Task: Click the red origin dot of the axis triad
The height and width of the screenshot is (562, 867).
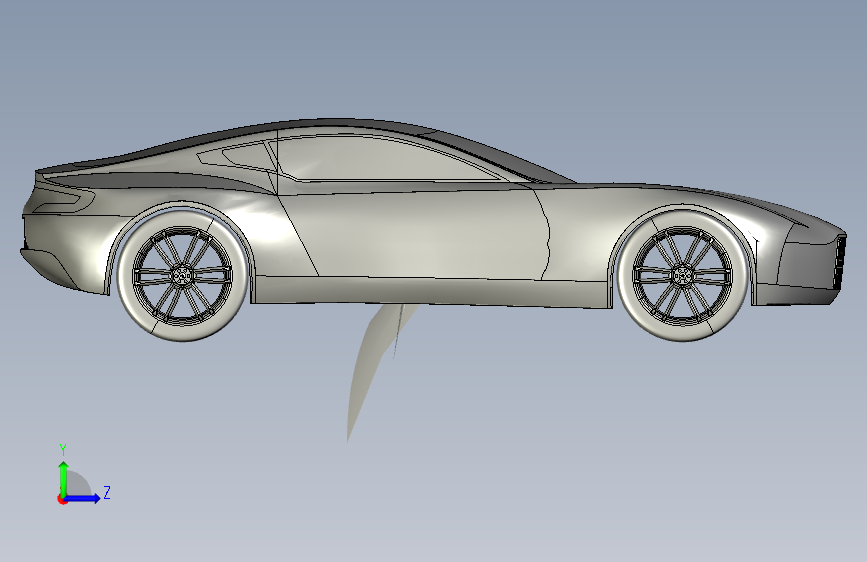Action: [x=62, y=499]
